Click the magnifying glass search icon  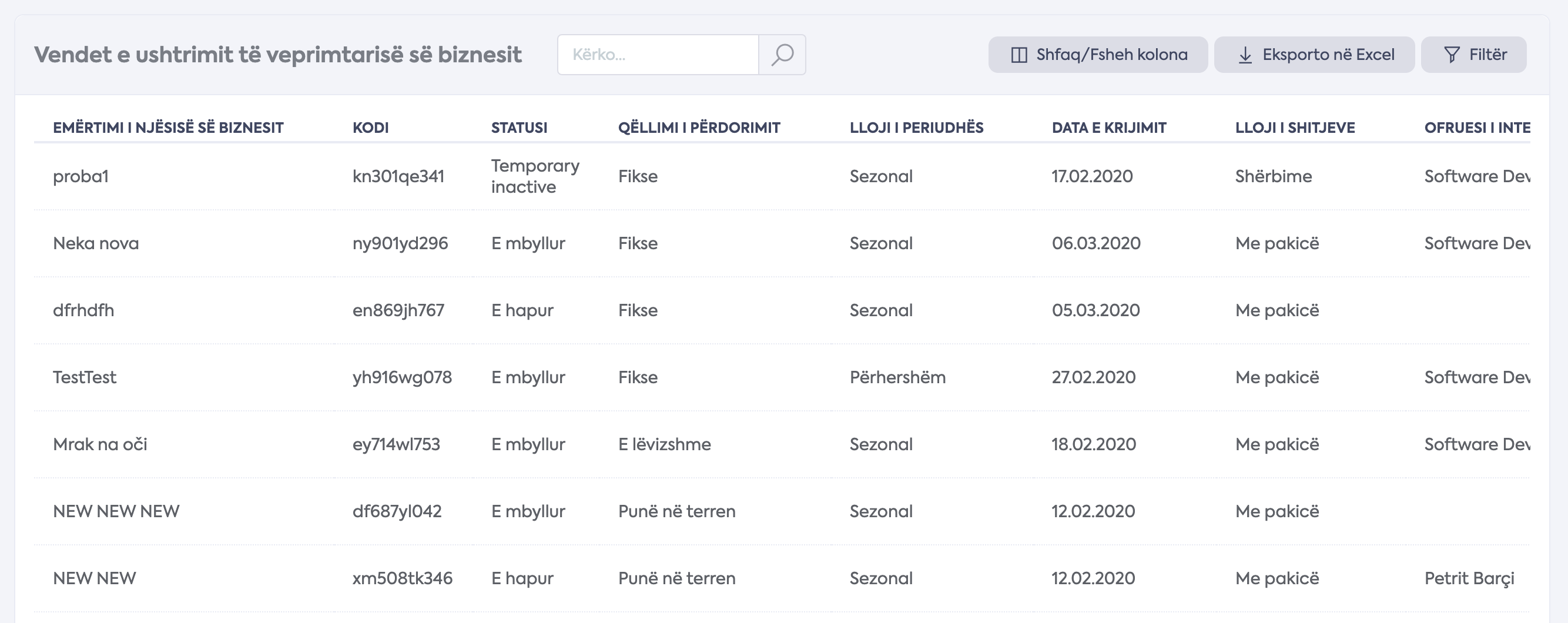point(782,55)
